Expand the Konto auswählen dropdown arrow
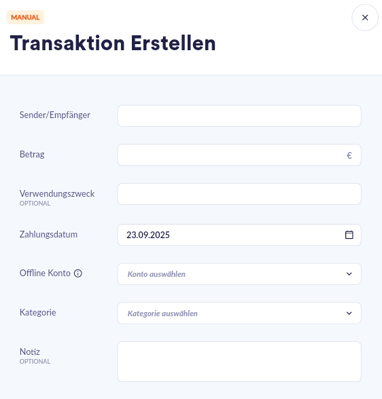 pos(349,274)
